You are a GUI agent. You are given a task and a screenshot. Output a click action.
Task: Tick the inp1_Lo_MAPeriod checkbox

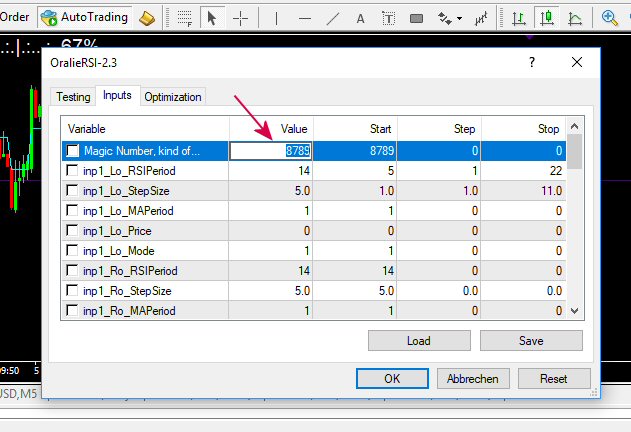coord(72,210)
